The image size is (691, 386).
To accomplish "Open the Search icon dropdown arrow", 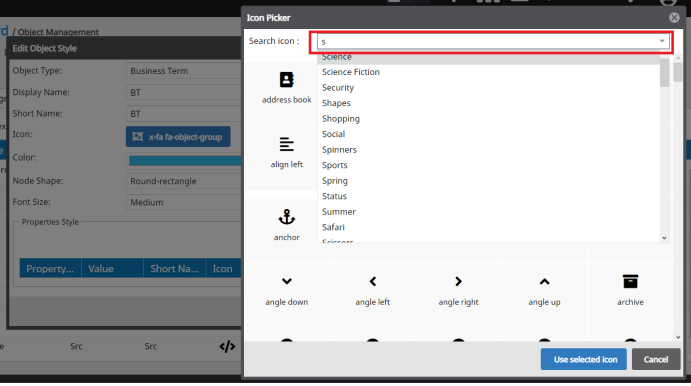I will click(662, 41).
